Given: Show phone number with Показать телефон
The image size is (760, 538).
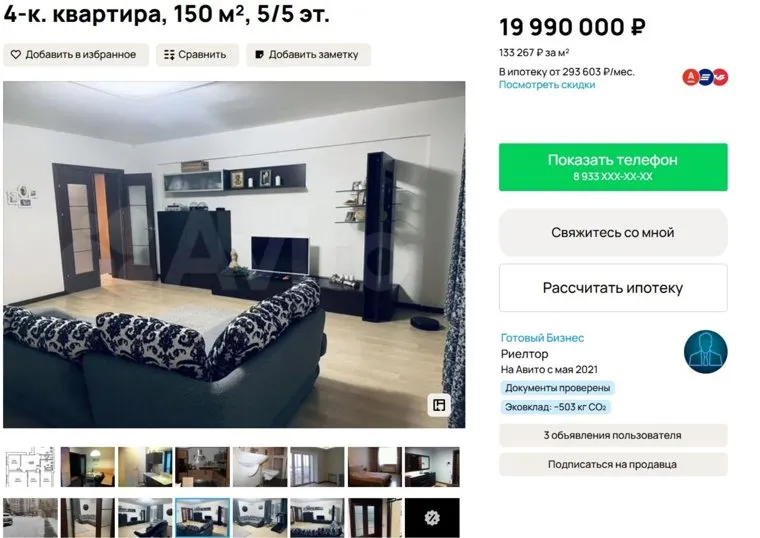Looking at the screenshot, I should tap(613, 167).
